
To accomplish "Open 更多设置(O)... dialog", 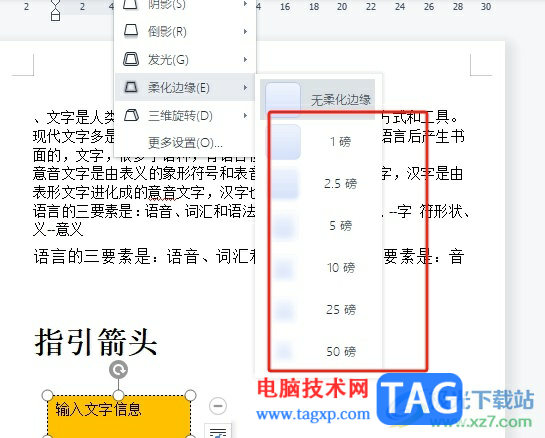I will pos(185,143).
